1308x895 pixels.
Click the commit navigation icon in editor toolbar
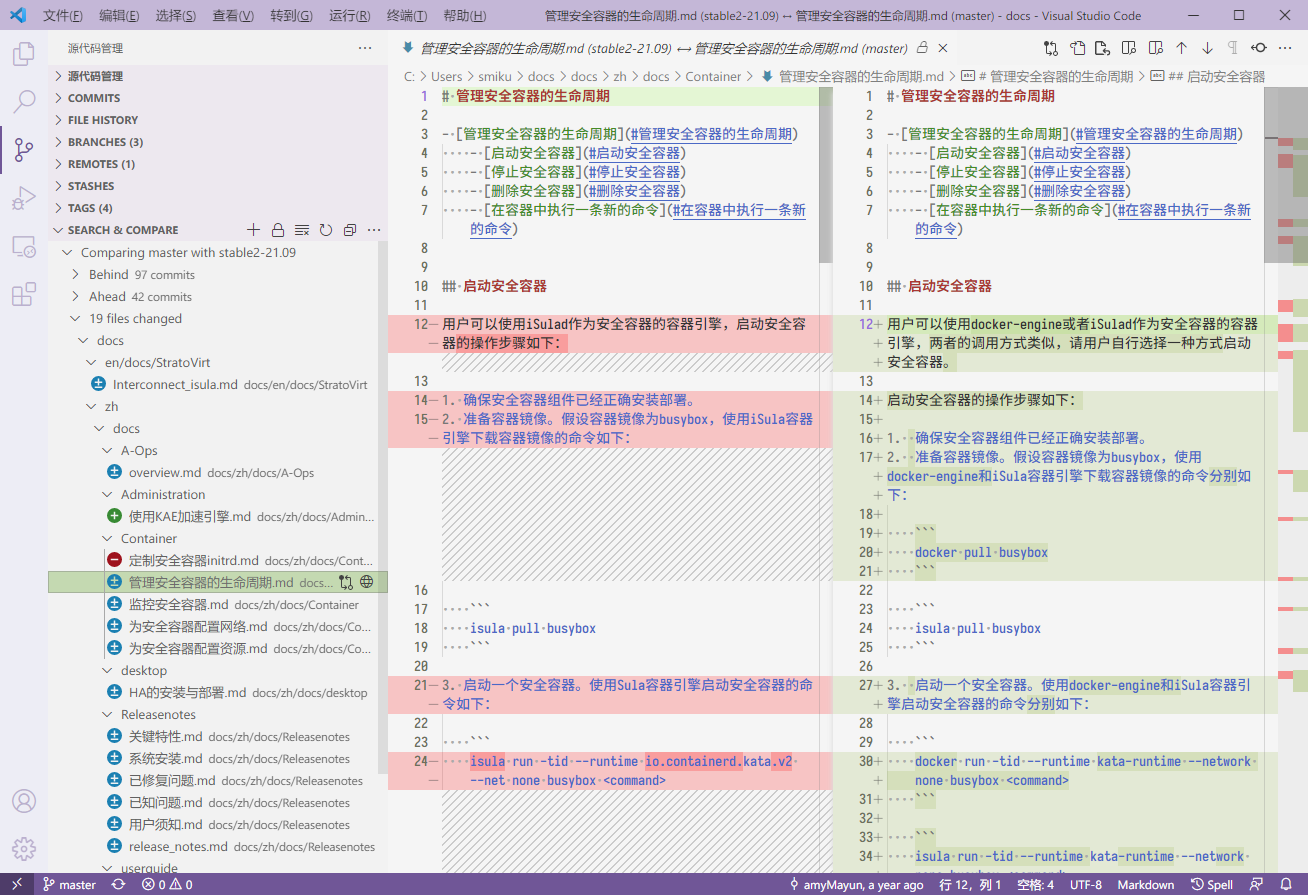click(x=1259, y=48)
